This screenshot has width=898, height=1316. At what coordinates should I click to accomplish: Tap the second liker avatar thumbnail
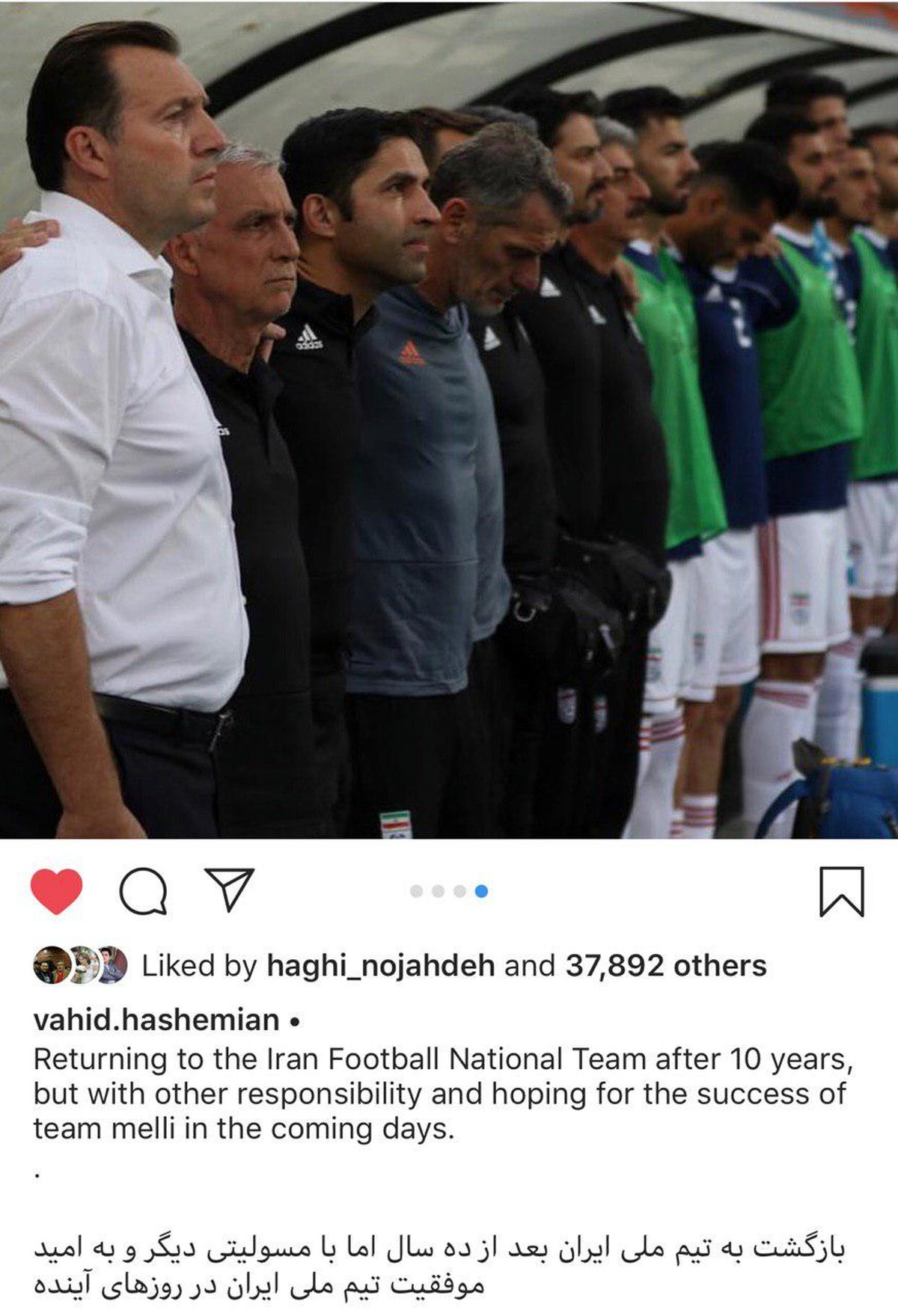point(82,965)
